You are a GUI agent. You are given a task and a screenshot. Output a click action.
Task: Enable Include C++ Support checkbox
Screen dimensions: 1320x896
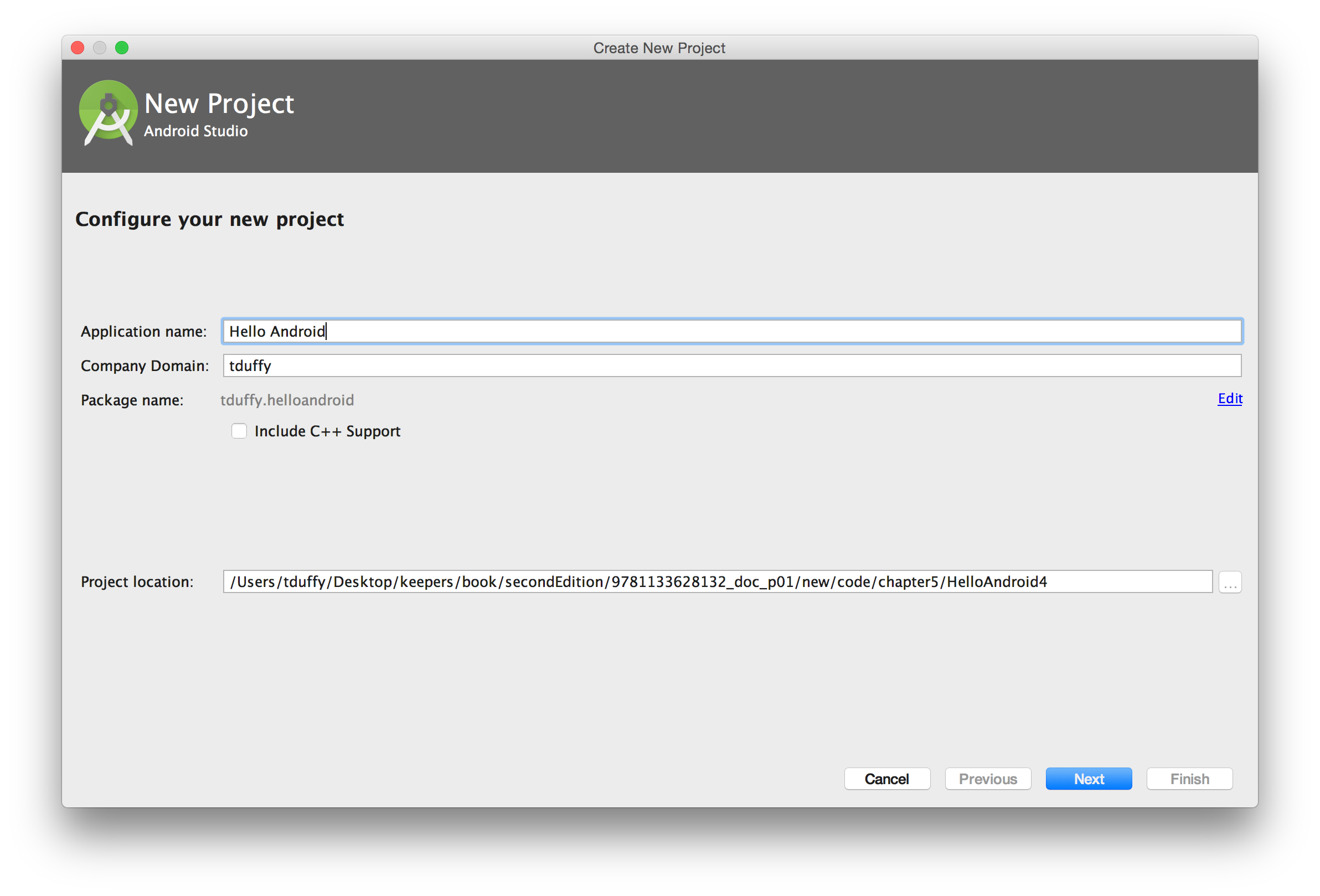[x=239, y=431]
